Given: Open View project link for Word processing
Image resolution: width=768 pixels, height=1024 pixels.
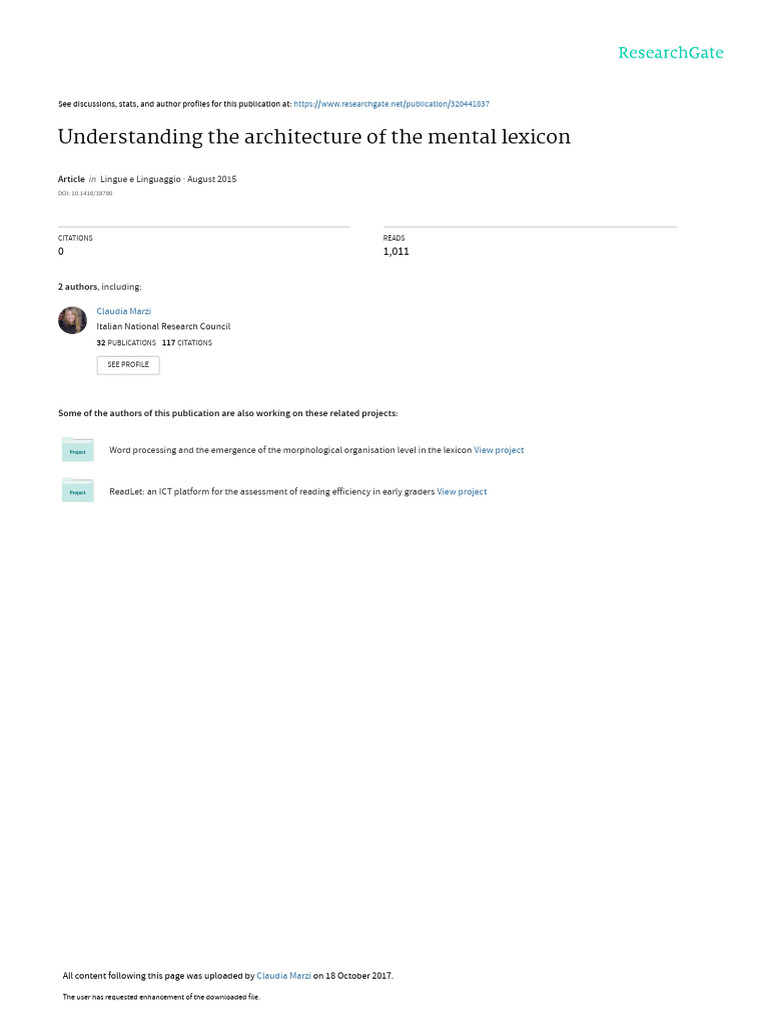Looking at the screenshot, I should (499, 450).
